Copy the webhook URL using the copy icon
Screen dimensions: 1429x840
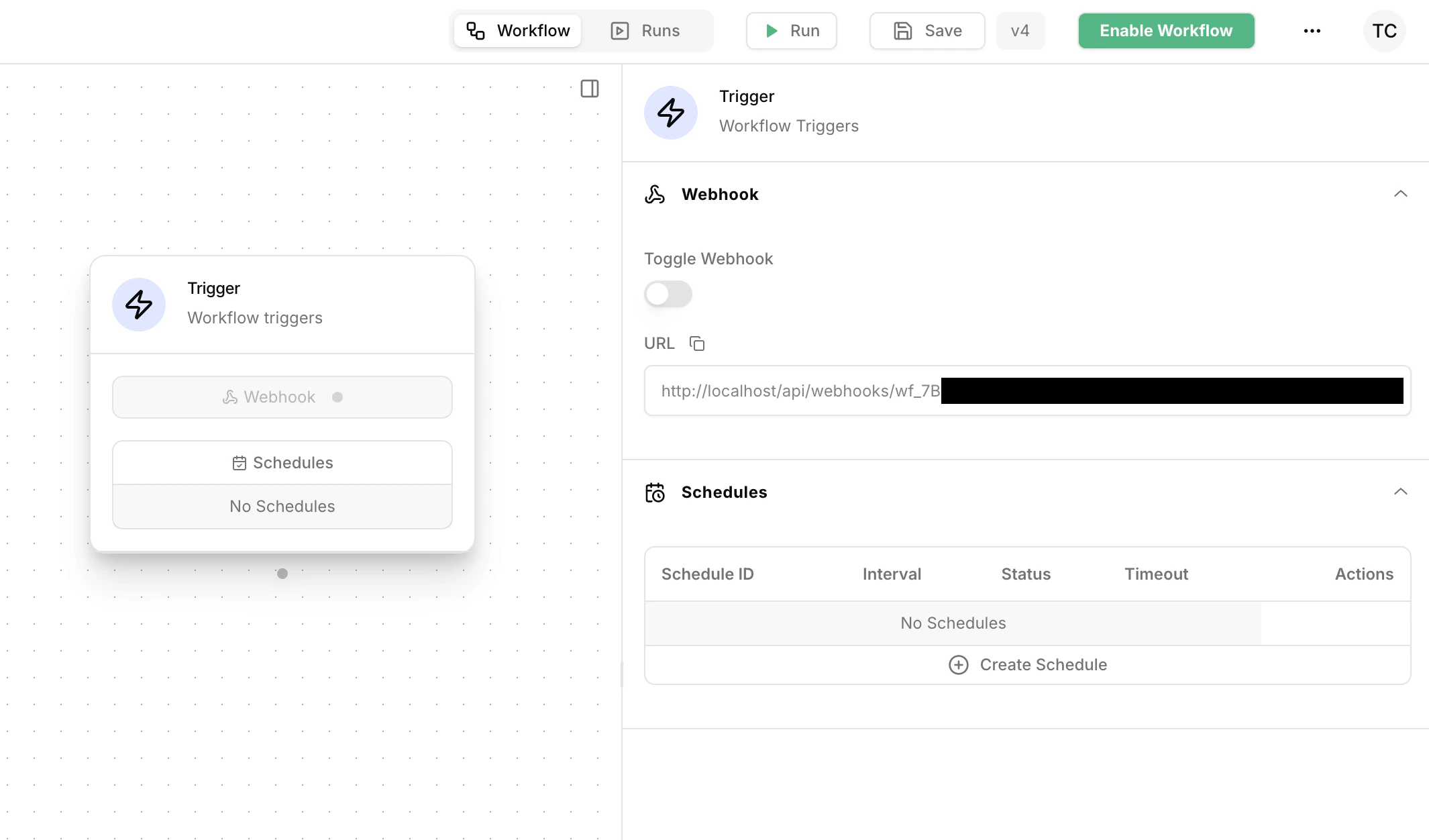click(x=697, y=343)
